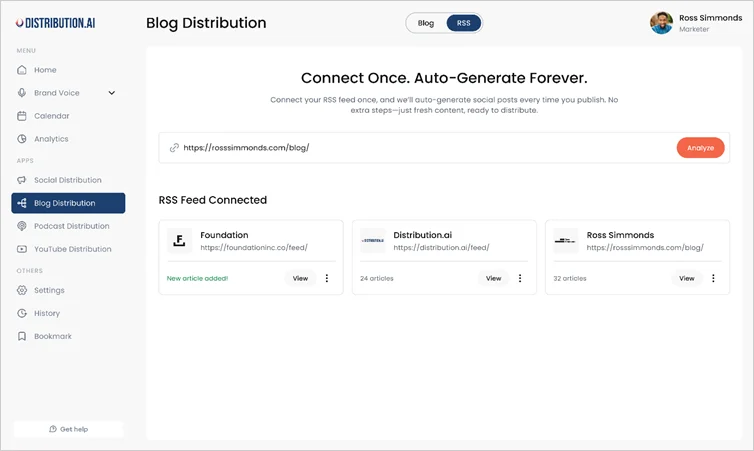Viewport: 754px width, 451px height.
Task: Click New article added! status
Action: tap(197, 278)
